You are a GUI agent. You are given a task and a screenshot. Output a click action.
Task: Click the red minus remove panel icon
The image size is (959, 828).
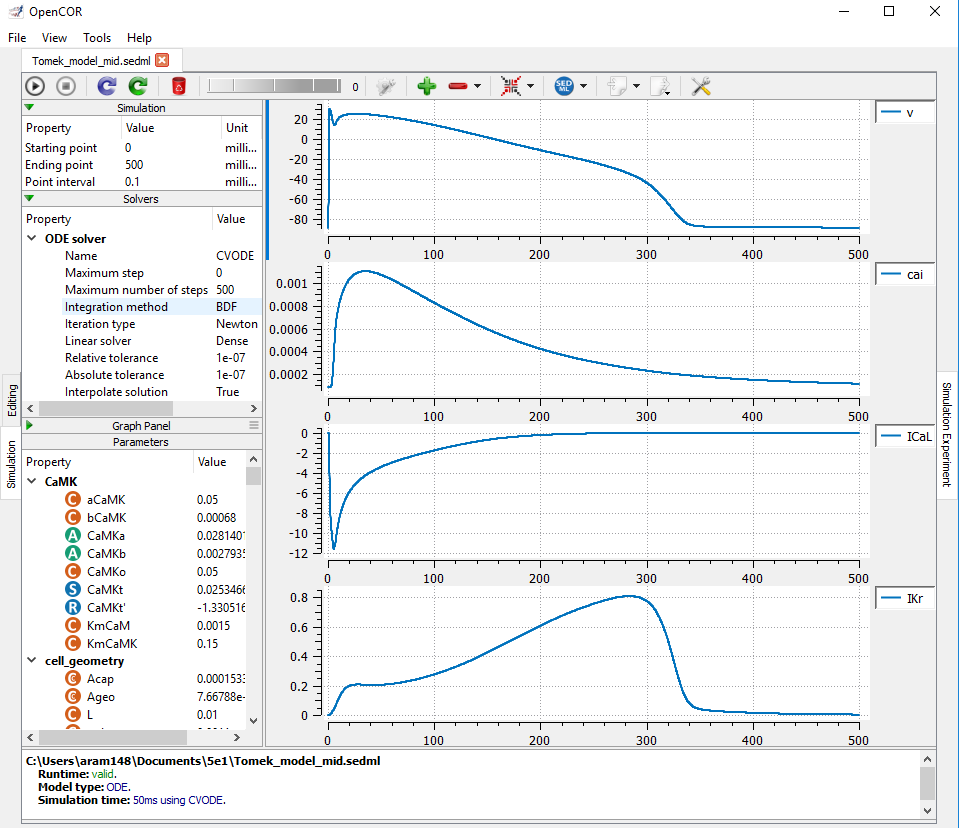click(458, 87)
